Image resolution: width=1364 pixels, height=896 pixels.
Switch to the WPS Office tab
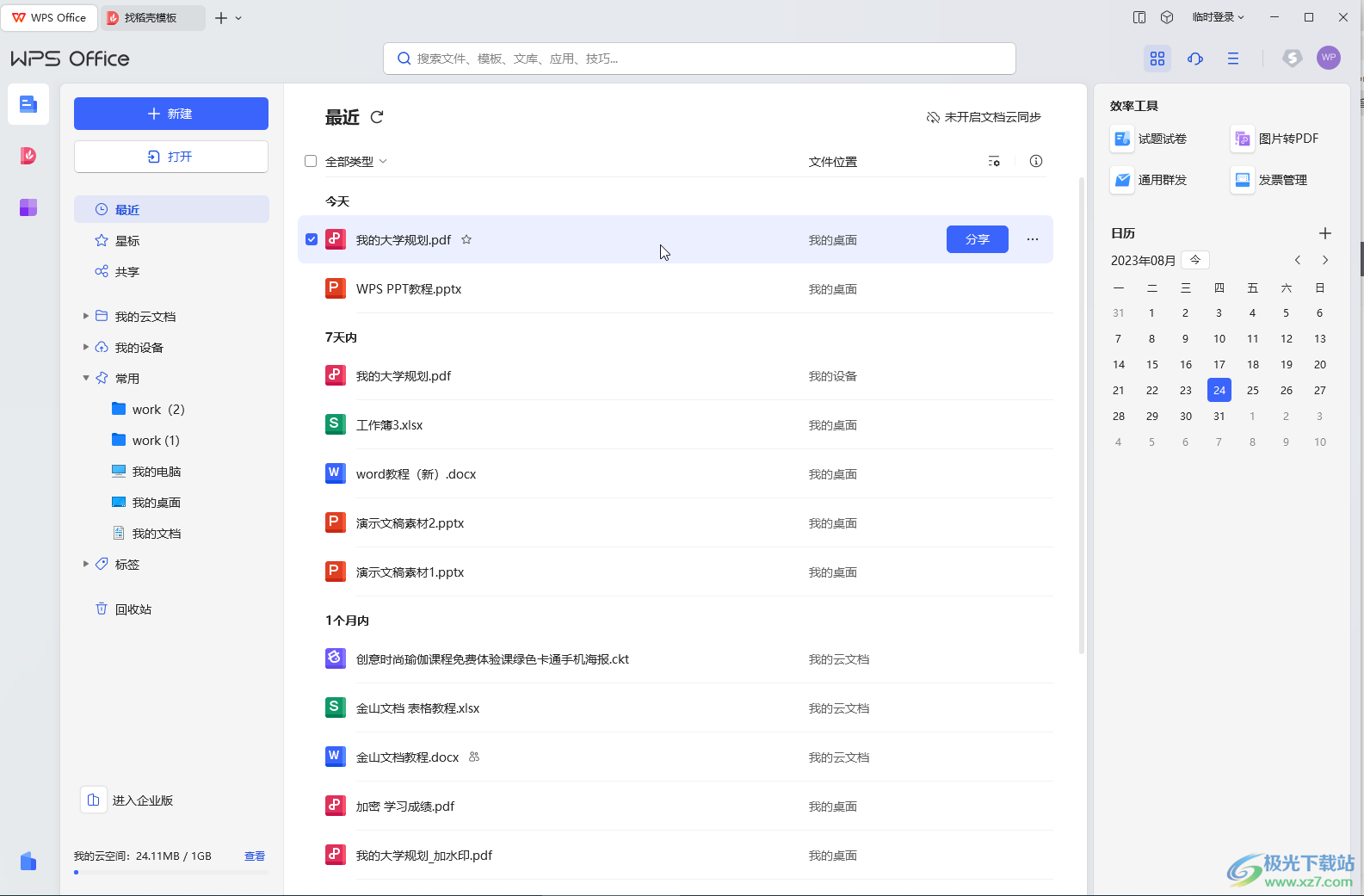click(x=49, y=17)
